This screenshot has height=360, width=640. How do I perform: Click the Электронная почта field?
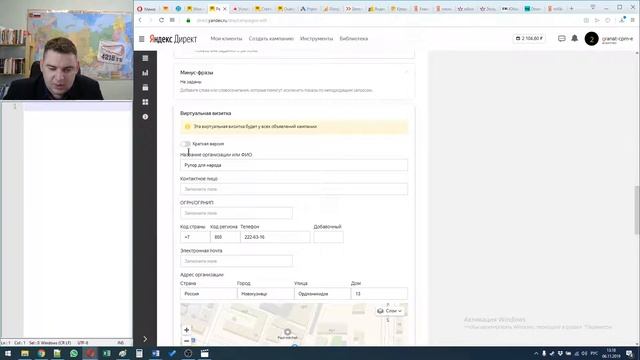(236, 261)
